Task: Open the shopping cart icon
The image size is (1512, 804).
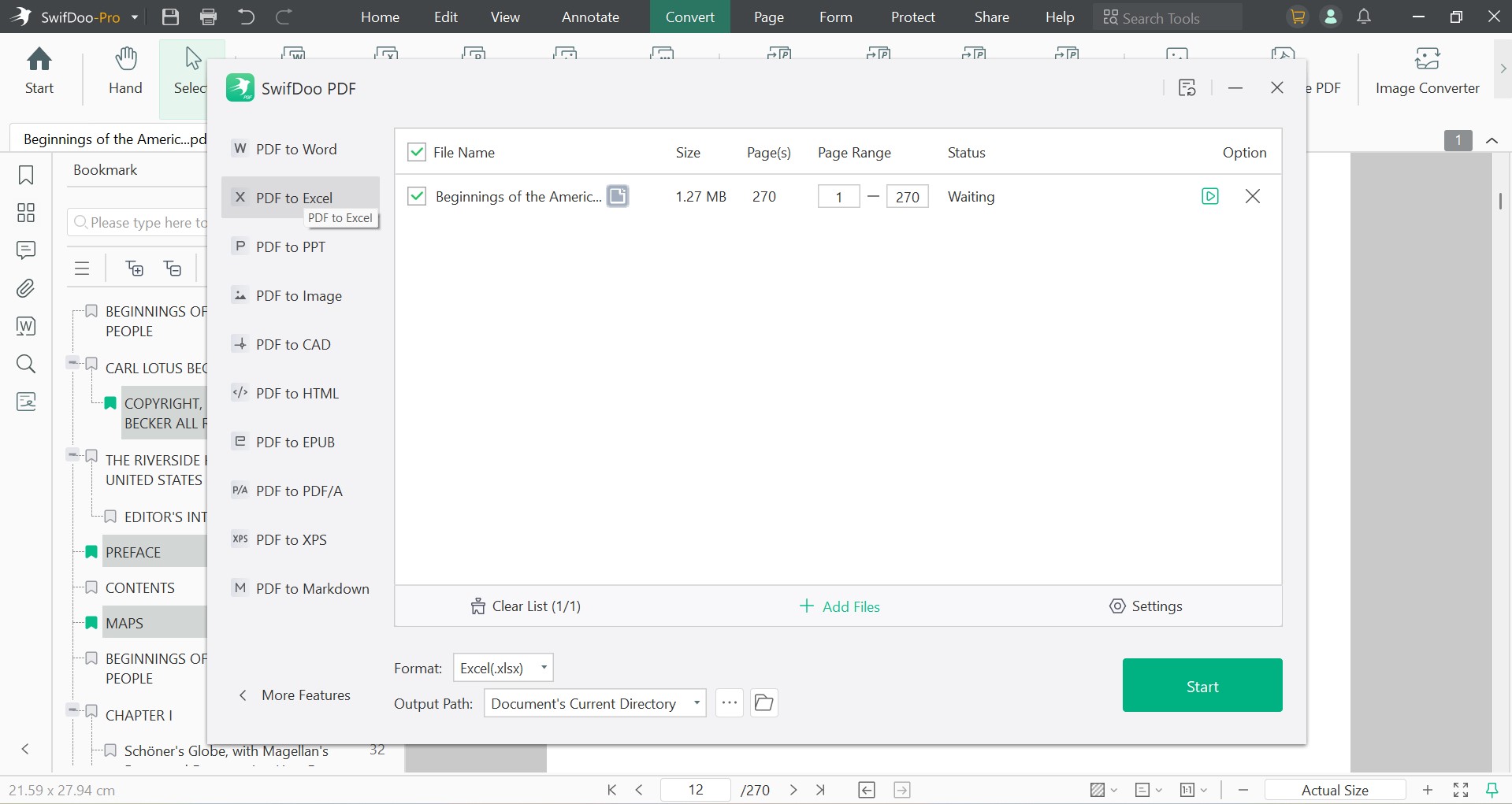Action: pyautogui.click(x=1298, y=17)
